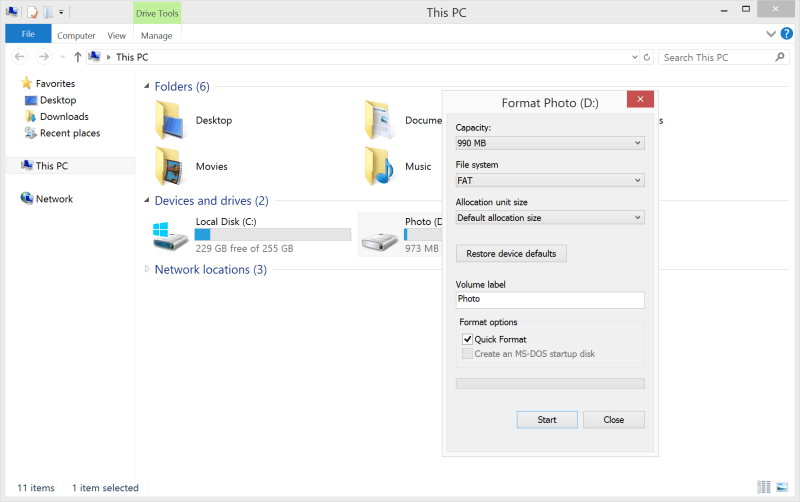Collapse the Devices and drives group

tap(146, 200)
